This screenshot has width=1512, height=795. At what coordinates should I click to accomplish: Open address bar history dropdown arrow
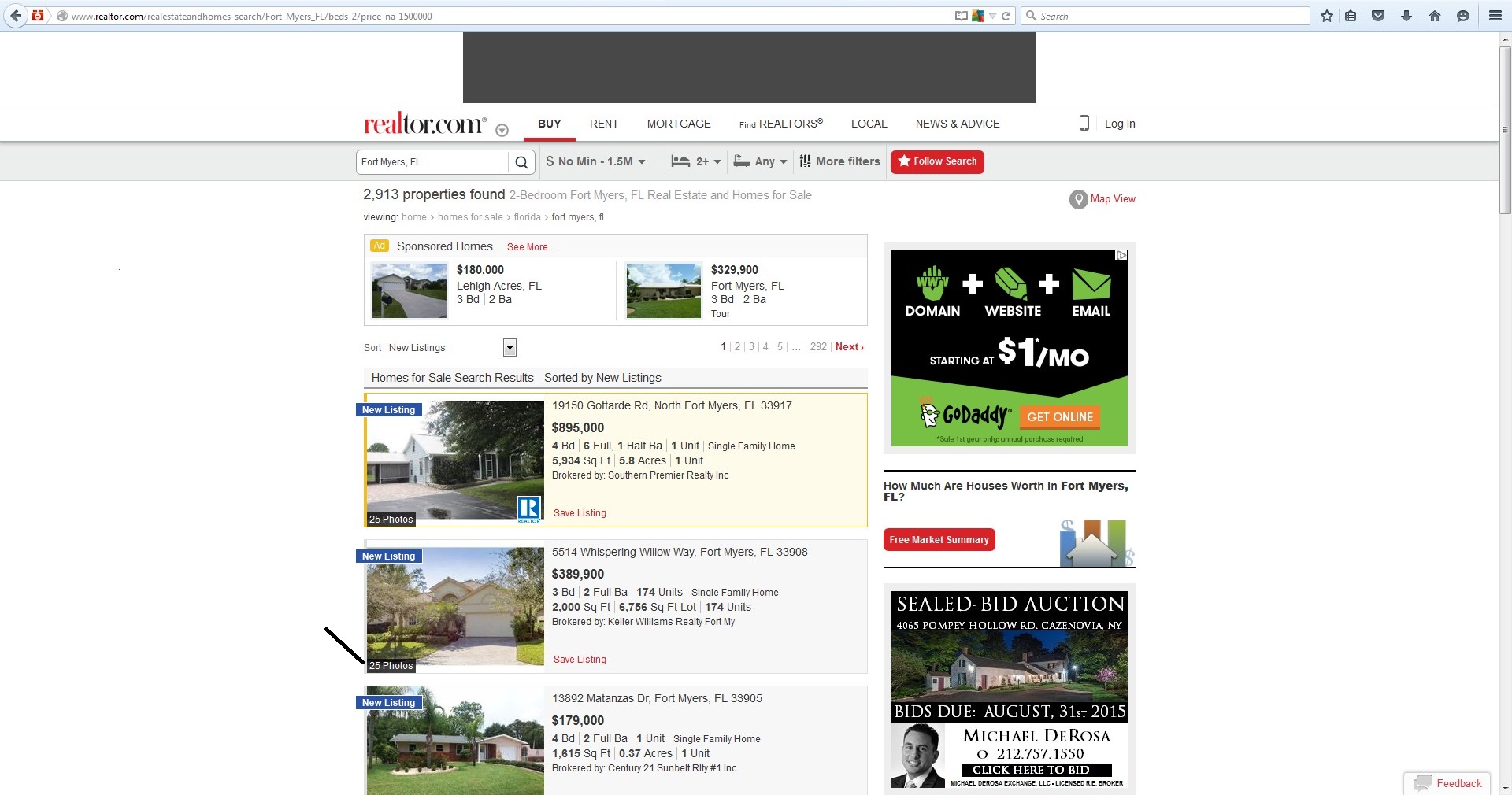click(993, 16)
